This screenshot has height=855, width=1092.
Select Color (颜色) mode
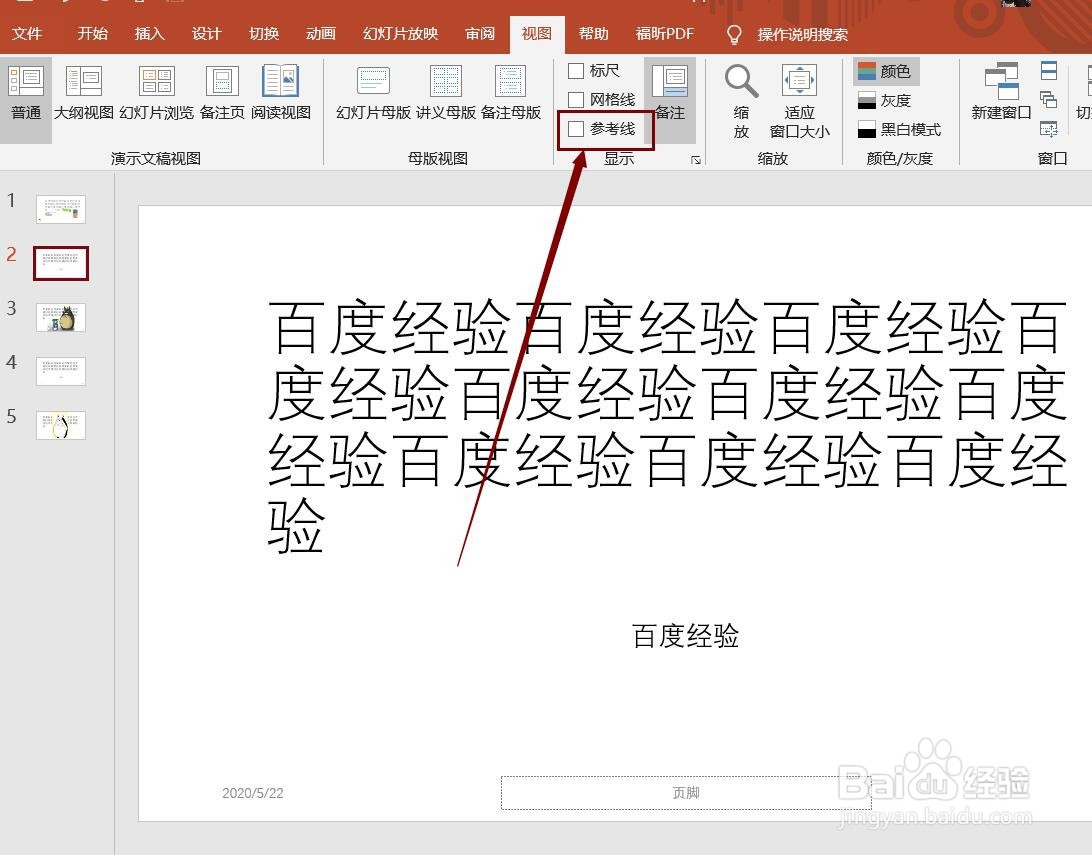click(886, 71)
